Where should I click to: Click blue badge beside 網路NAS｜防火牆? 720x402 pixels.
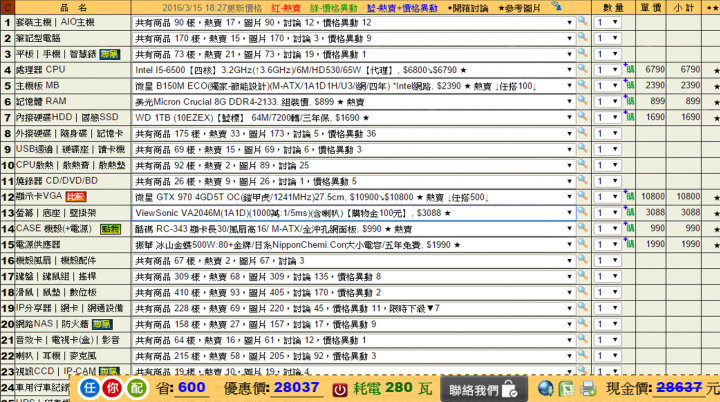pos(102,324)
